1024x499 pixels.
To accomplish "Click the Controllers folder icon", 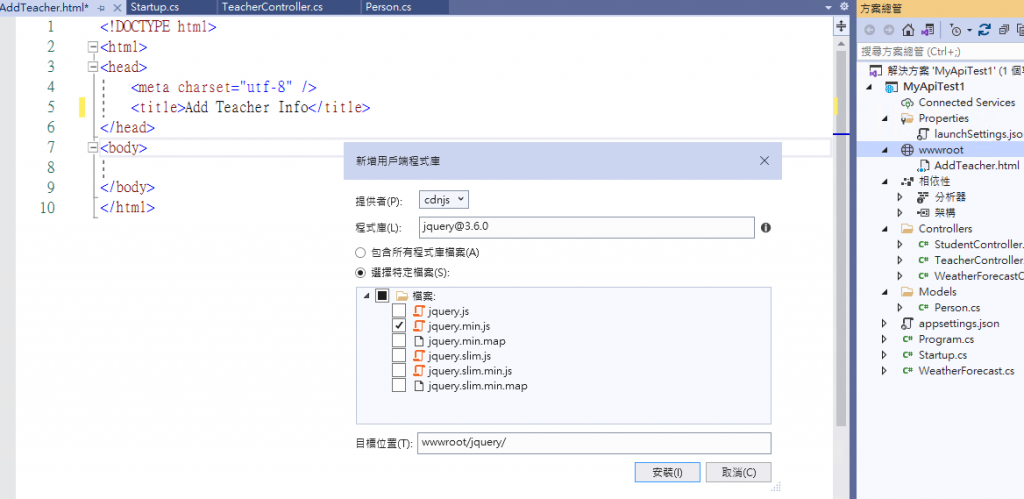I will (x=906, y=229).
